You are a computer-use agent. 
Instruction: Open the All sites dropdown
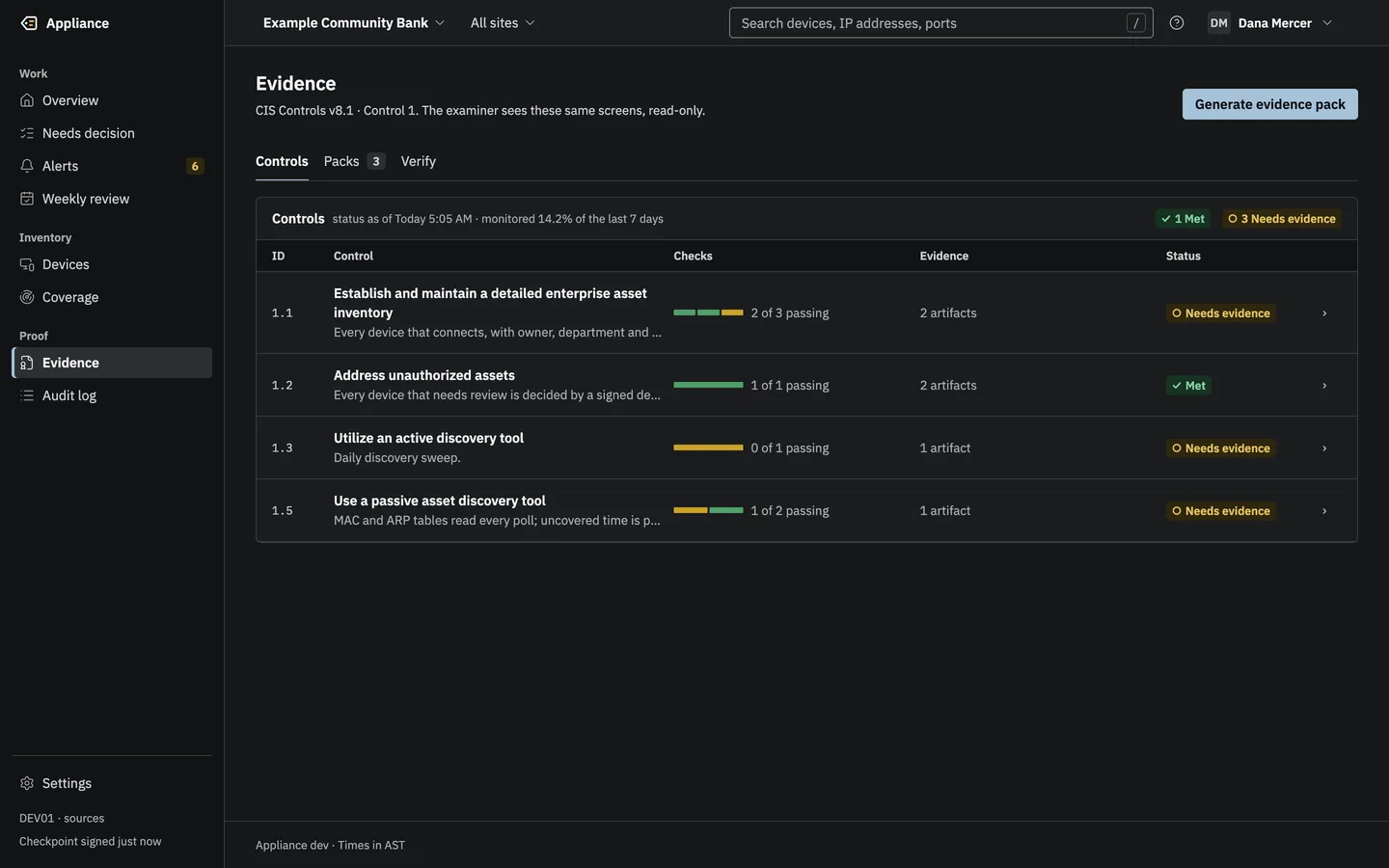(x=502, y=23)
